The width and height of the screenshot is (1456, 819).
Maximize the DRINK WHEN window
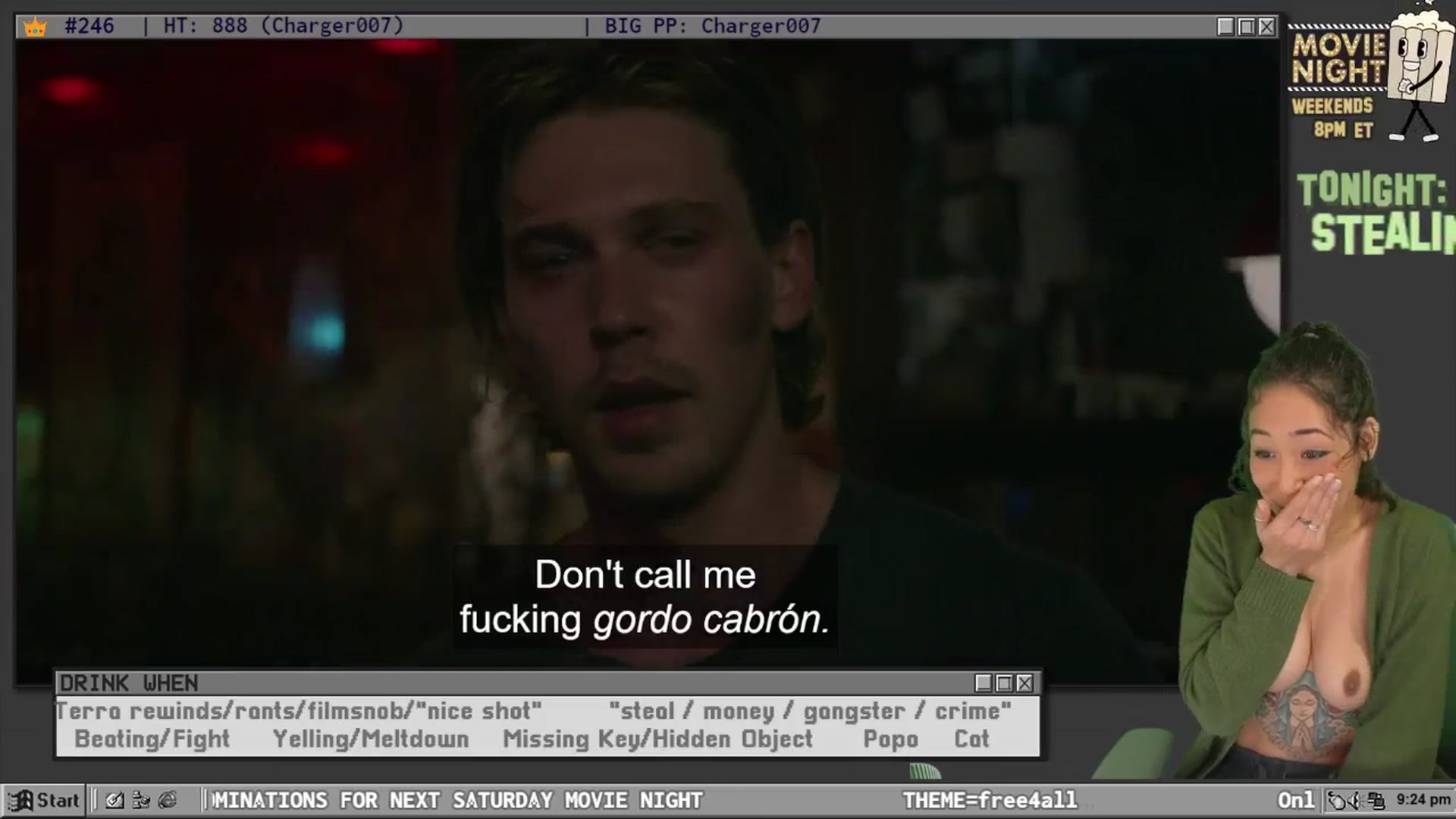point(1004,683)
